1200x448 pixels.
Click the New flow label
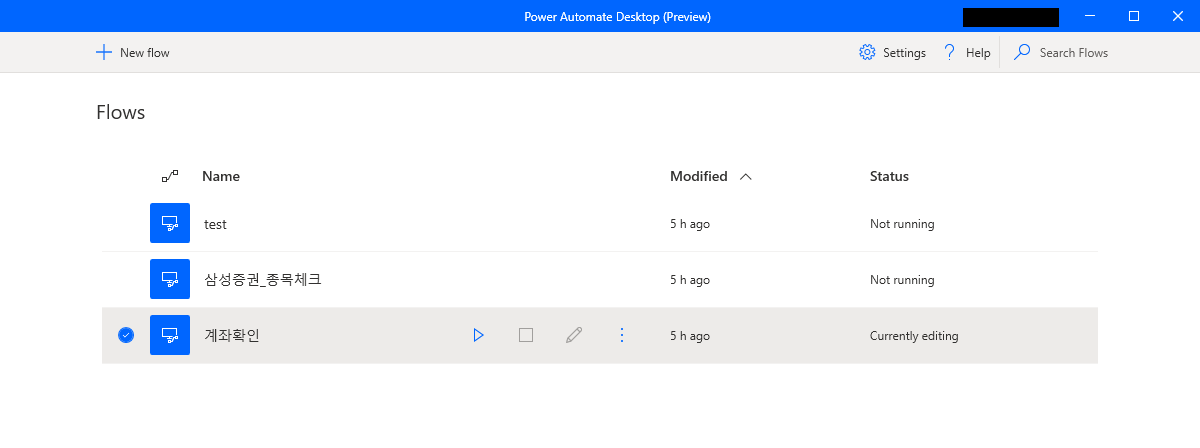145,53
